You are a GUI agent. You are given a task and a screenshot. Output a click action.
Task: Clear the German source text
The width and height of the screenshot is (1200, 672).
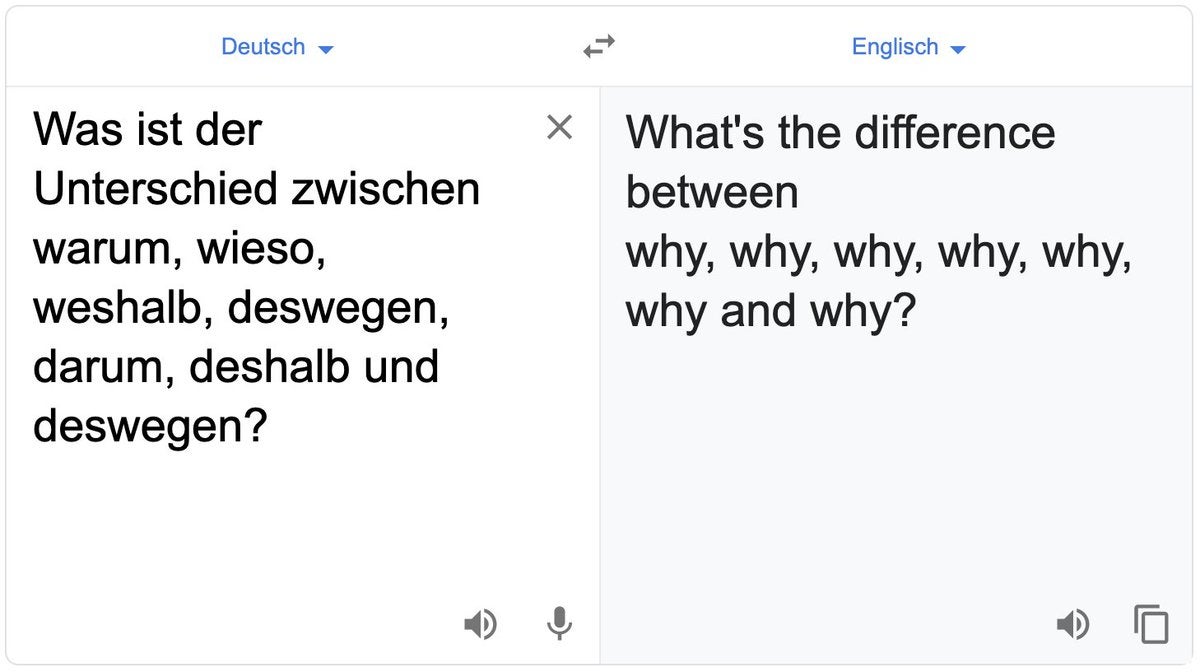click(x=560, y=128)
